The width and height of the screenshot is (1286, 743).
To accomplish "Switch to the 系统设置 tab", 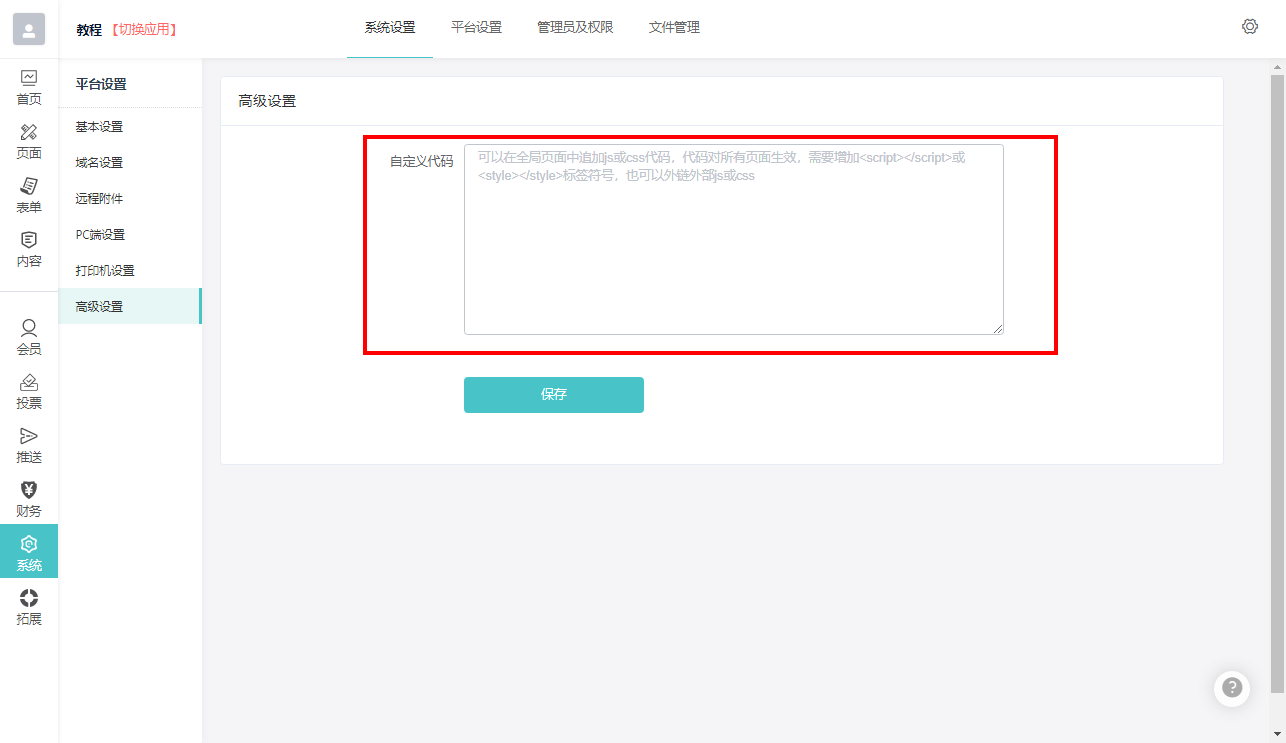I will pos(390,28).
